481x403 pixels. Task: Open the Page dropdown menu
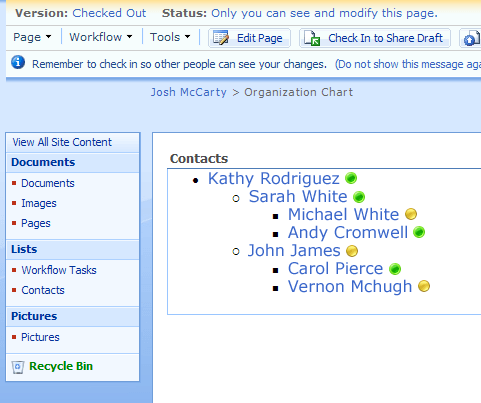pos(32,37)
